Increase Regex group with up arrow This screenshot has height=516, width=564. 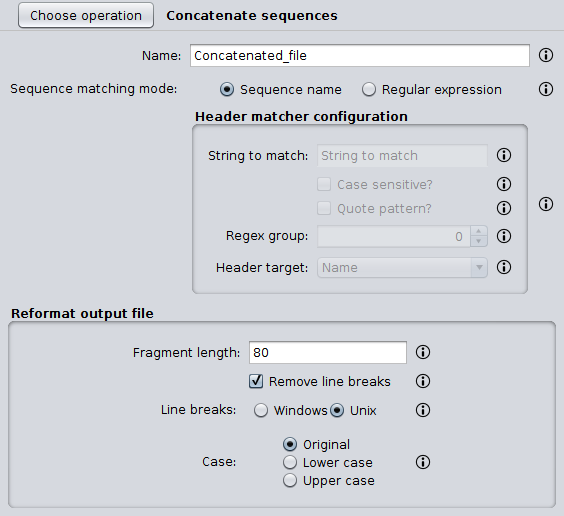pyautogui.click(x=478, y=231)
